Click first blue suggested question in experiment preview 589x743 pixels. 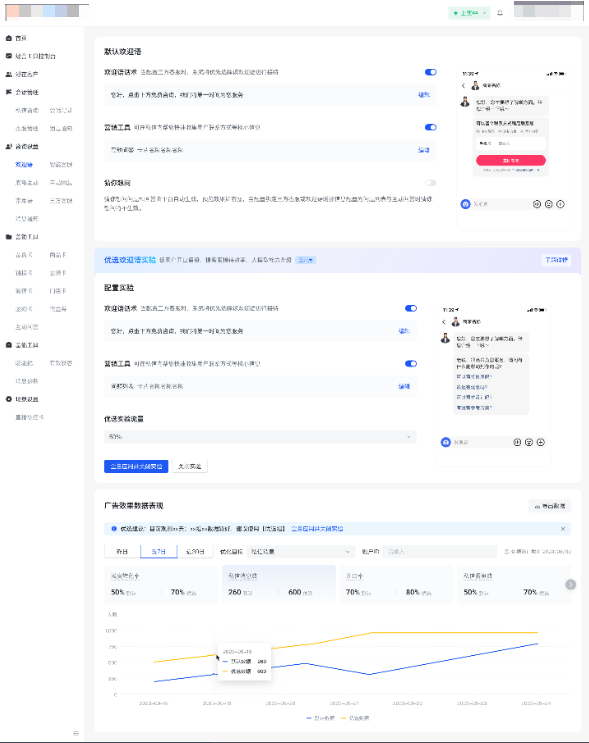474,376
